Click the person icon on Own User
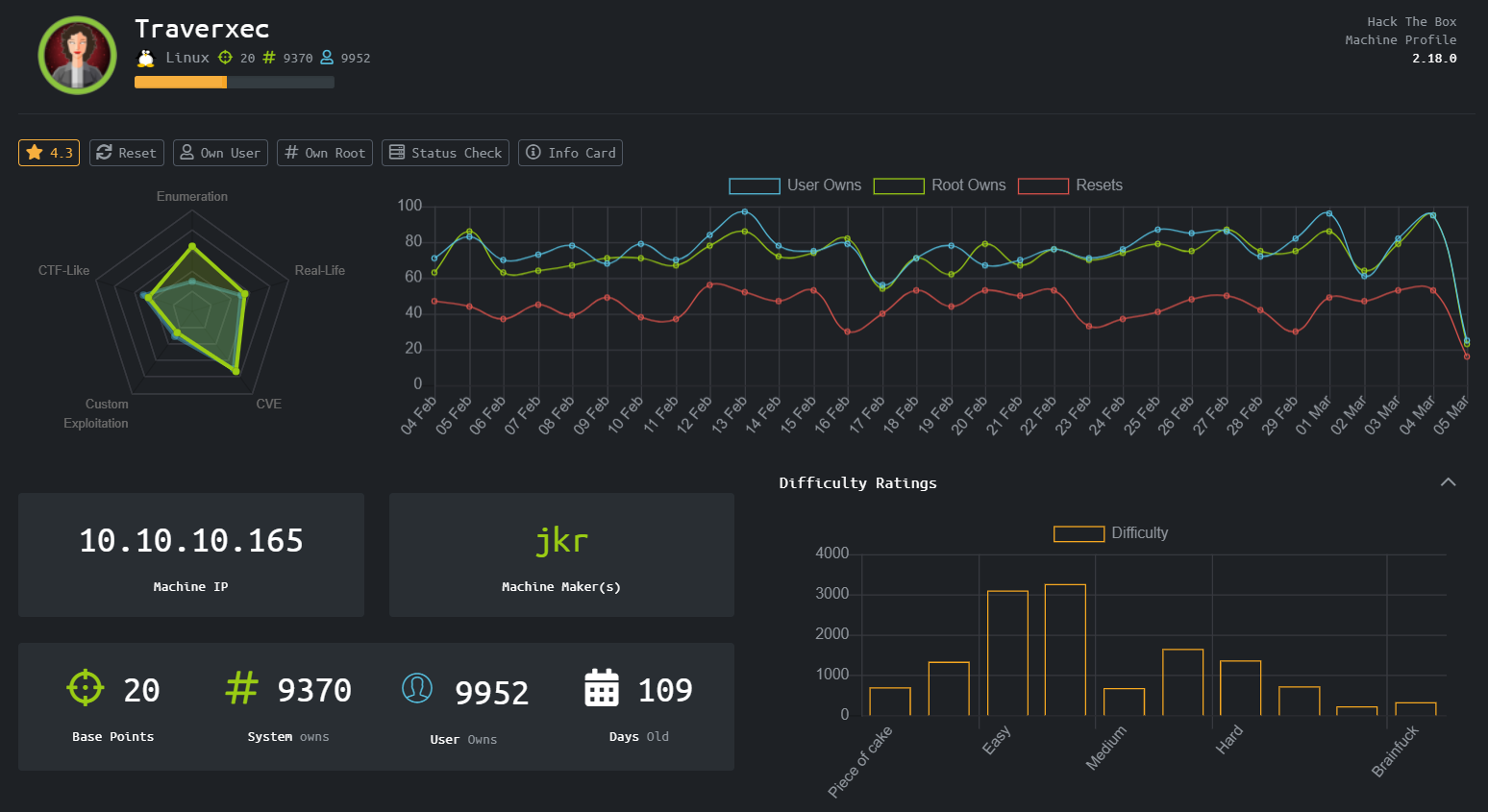Image resolution: width=1488 pixels, height=812 pixels. pos(187,153)
